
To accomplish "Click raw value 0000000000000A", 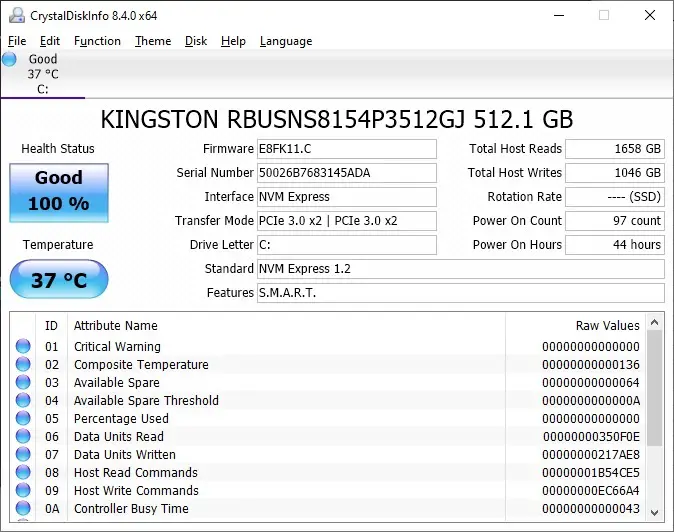I will click(x=591, y=401).
